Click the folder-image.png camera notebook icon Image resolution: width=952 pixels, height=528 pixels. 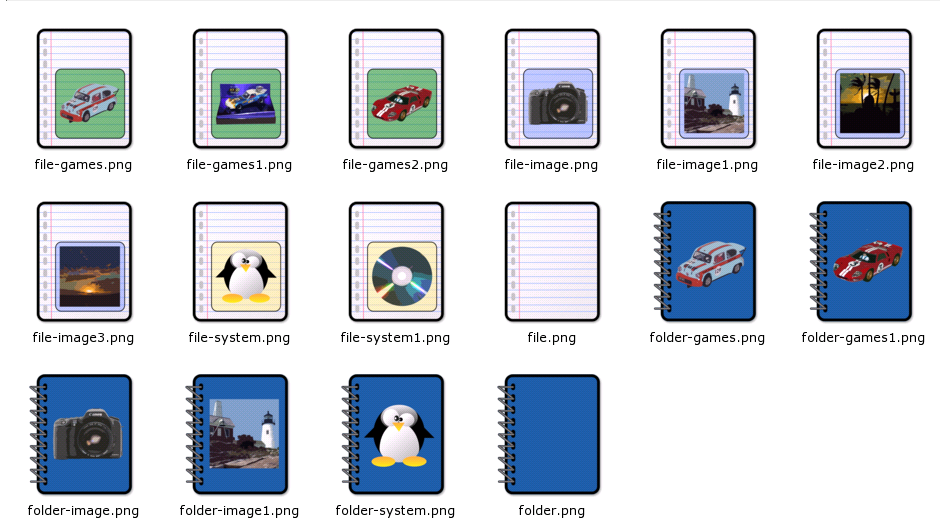(x=80, y=435)
